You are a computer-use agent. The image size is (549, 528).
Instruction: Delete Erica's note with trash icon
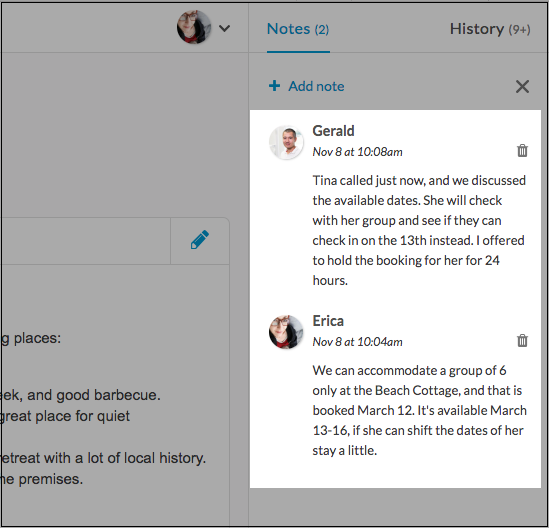click(x=522, y=340)
